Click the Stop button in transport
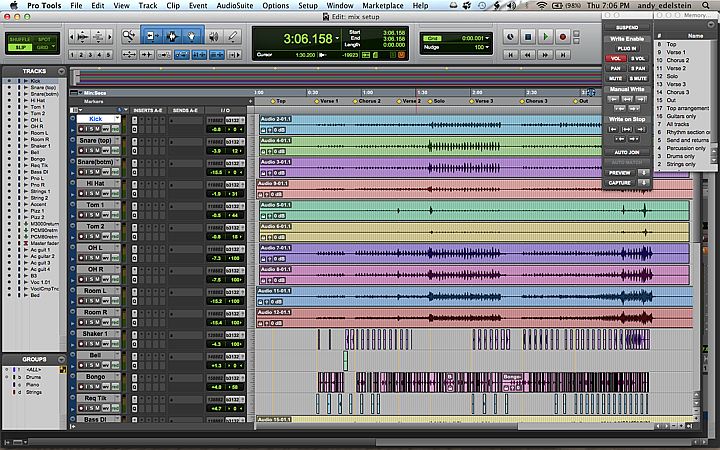This screenshot has width=720, height=450. tap(528, 37)
